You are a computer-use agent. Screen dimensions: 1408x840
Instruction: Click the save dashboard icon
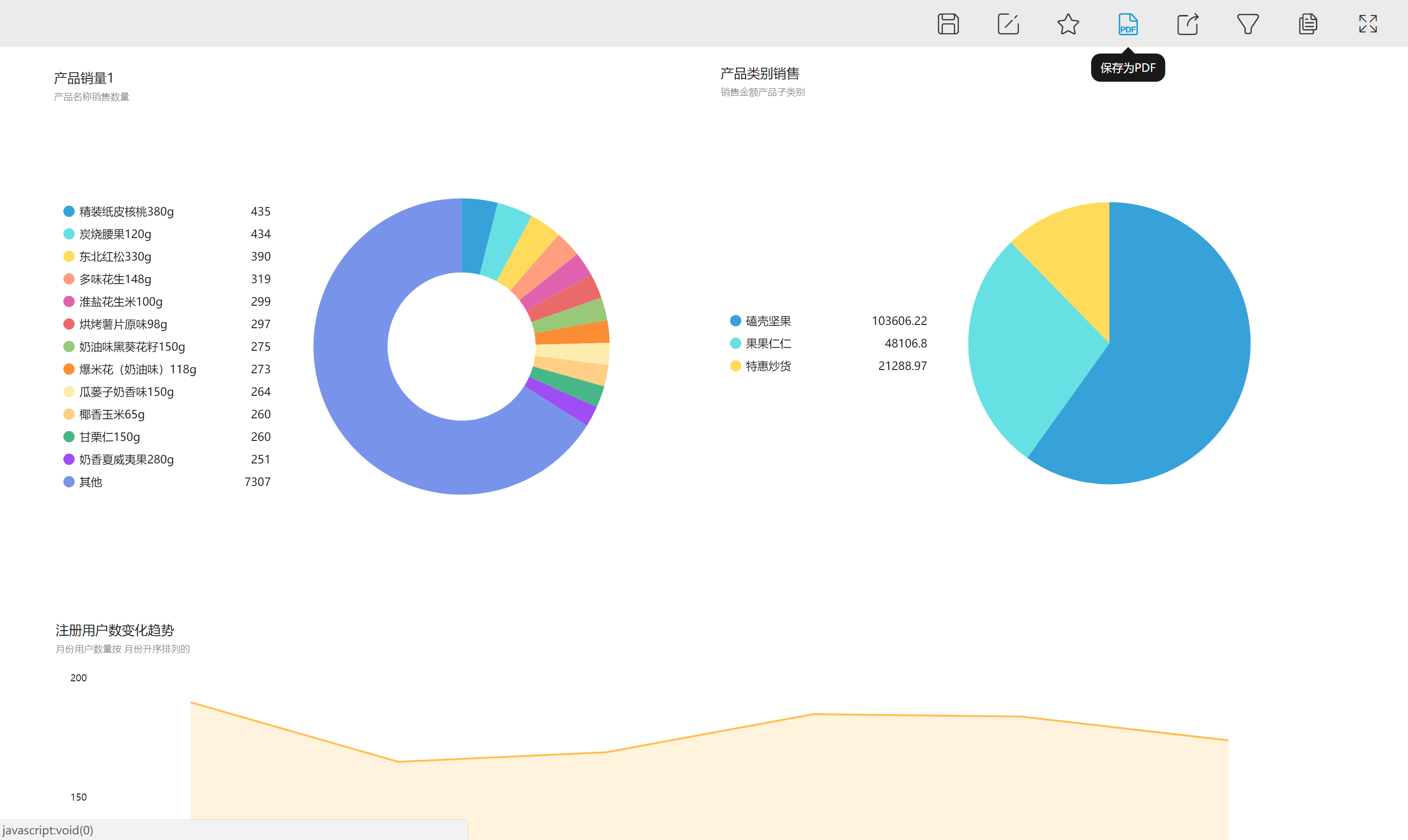948,24
